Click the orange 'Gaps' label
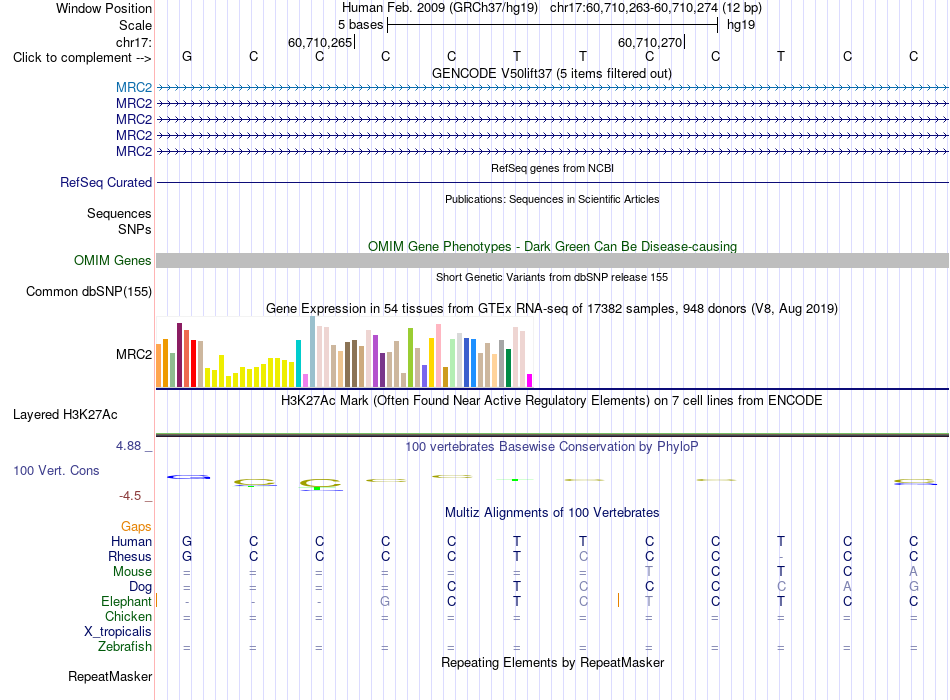The image size is (950, 700). (x=136, y=527)
